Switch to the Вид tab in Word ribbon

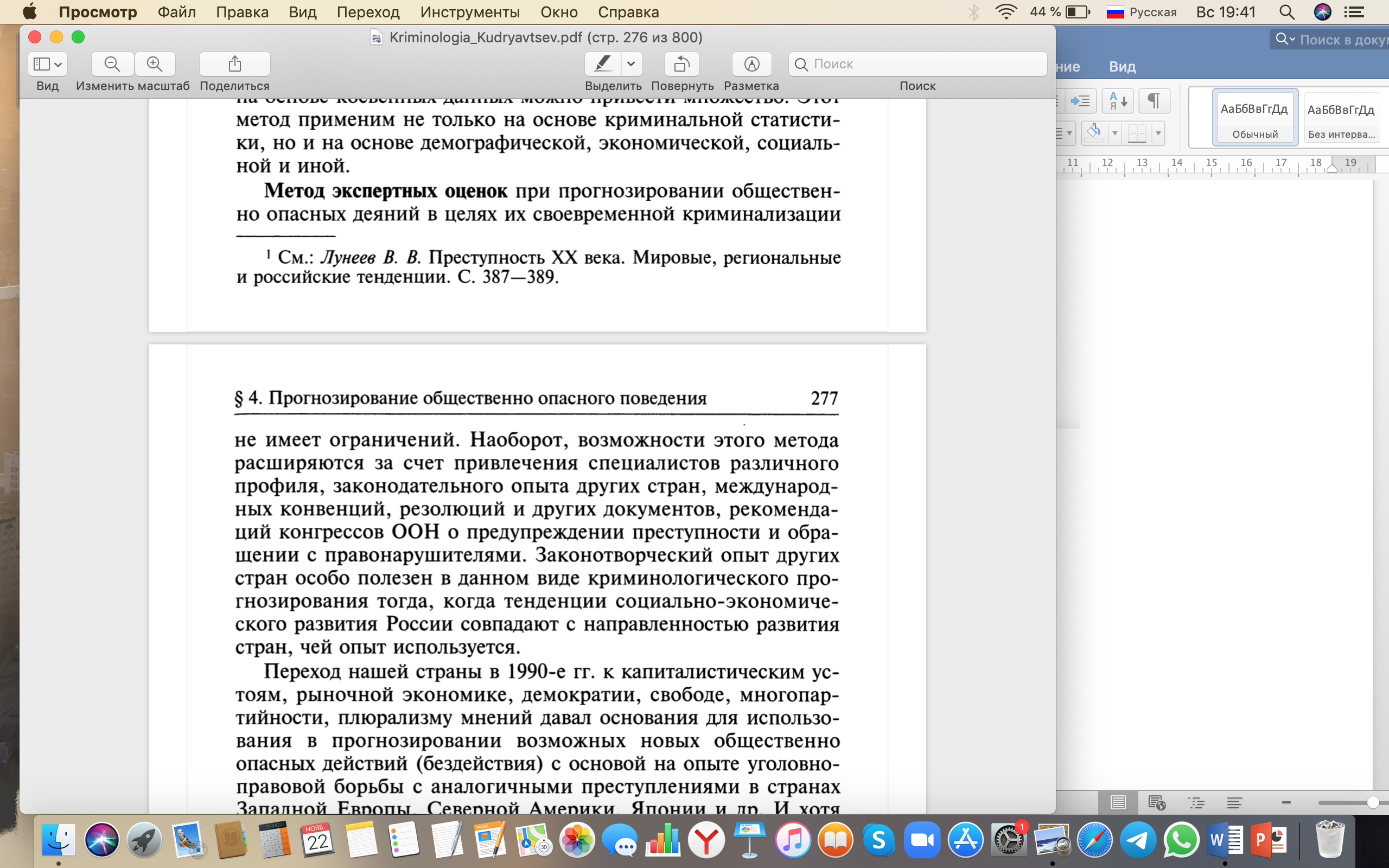pyautogui.click(x=1122, y=67)
